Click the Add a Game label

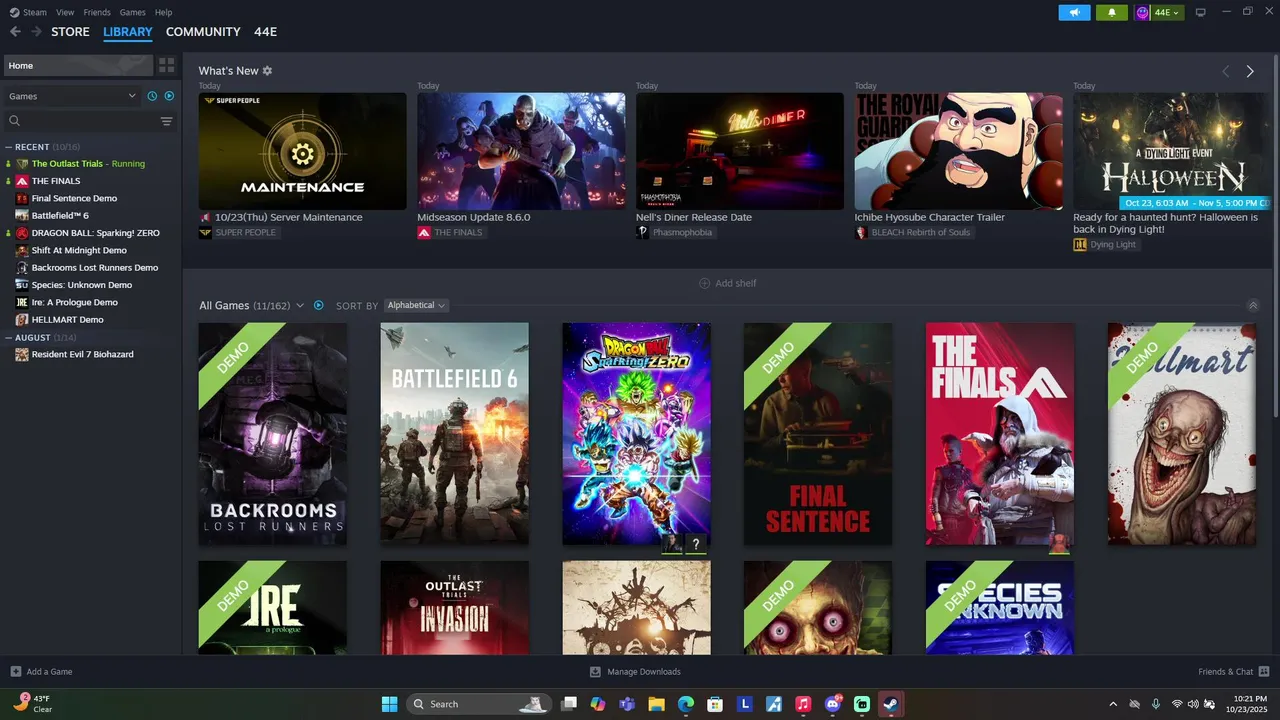click(49, 671)
